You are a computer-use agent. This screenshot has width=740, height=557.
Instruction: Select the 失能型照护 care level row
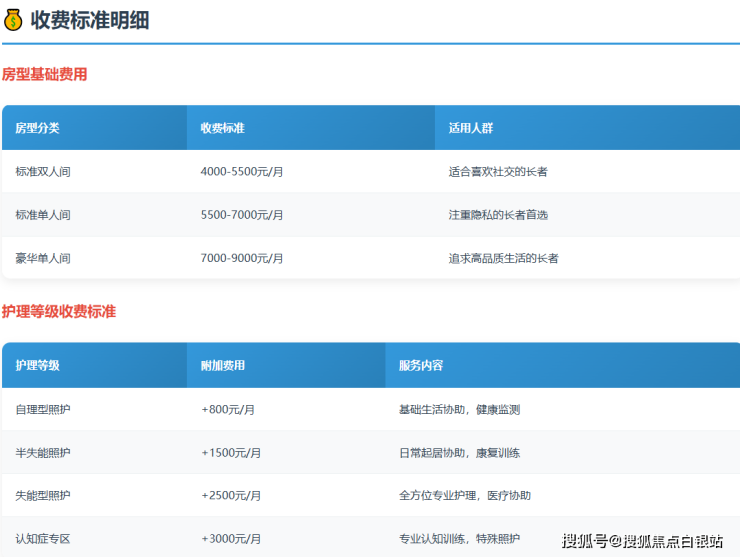(x=43, y=496)
